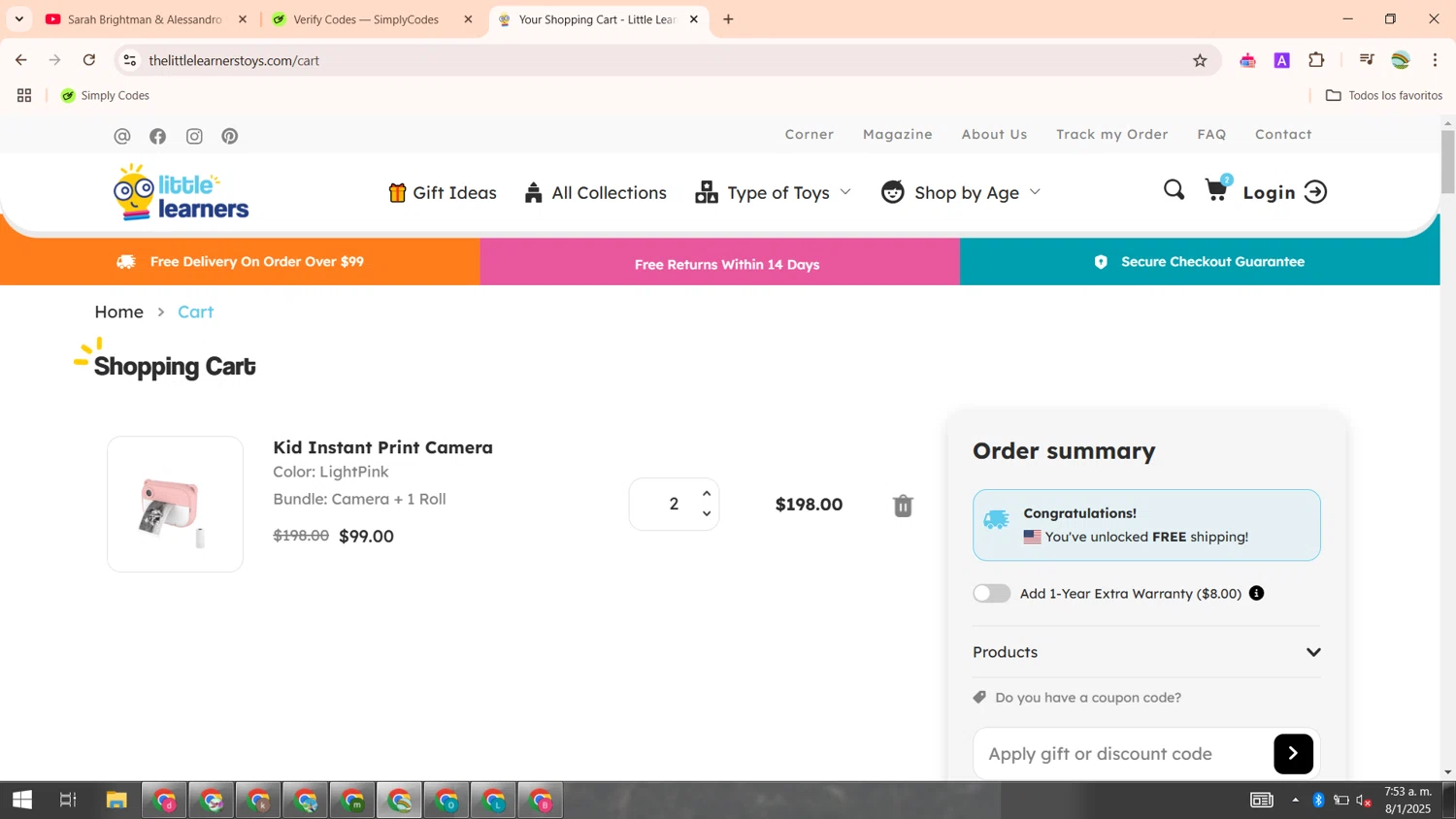The image size is (1456, 819).
Task: Open the media control icon in toolbar
Action: 1367,60
